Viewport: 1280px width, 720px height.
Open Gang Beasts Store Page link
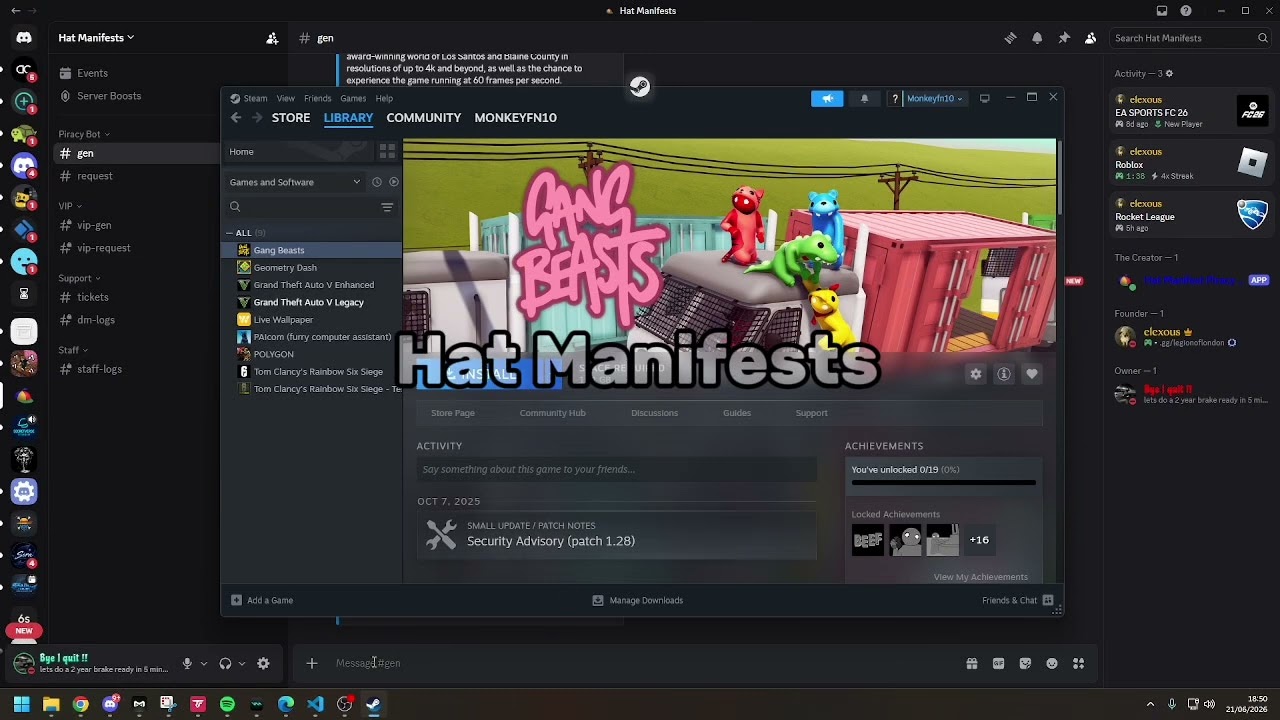[453, 413]
